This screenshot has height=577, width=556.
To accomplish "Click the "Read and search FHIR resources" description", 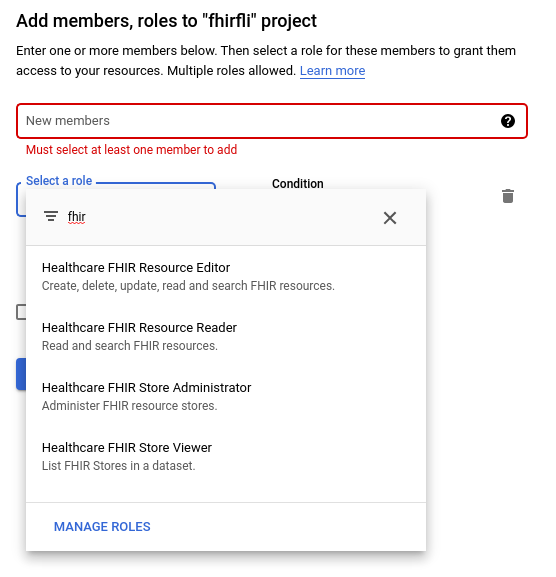I will tap(130, 346).
